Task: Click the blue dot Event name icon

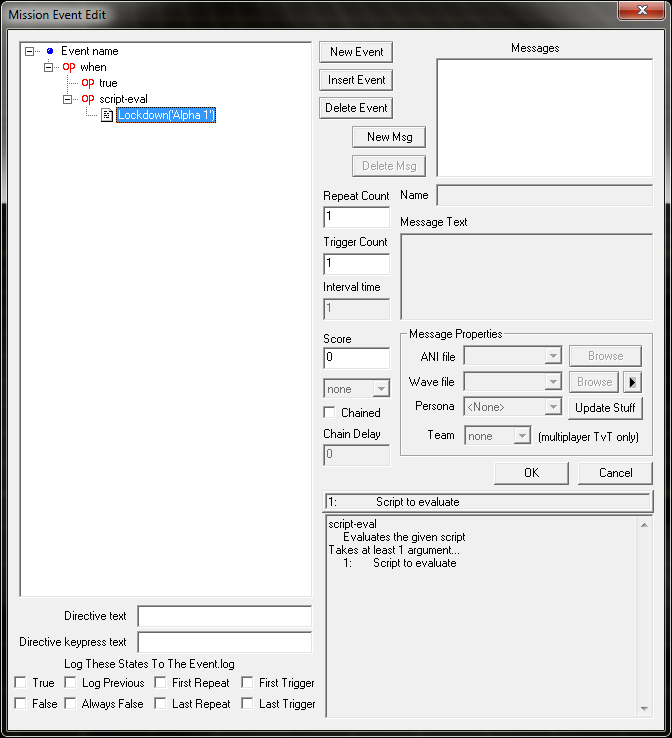Action: coord(49,51)
